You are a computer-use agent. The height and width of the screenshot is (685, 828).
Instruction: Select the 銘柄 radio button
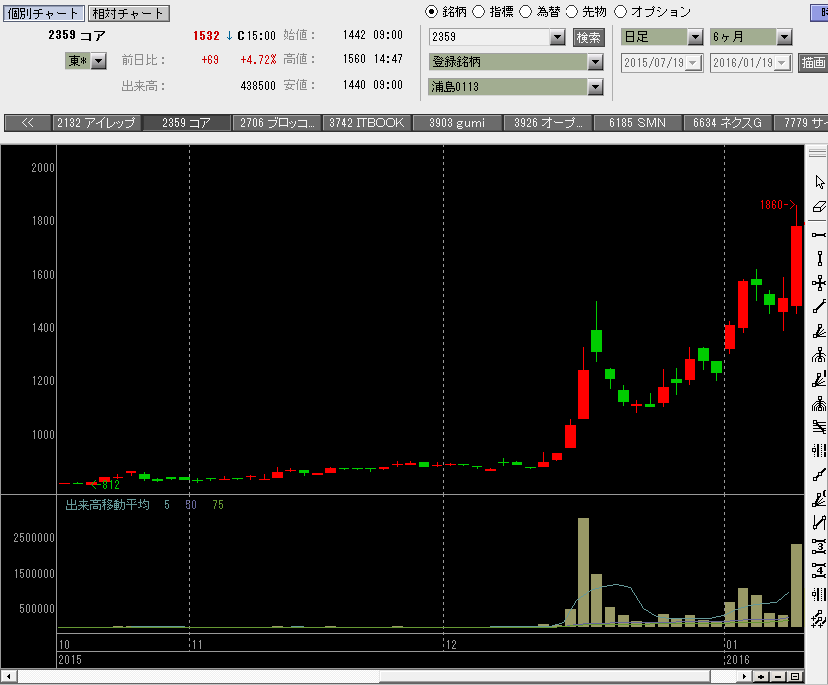pos(431,12)
